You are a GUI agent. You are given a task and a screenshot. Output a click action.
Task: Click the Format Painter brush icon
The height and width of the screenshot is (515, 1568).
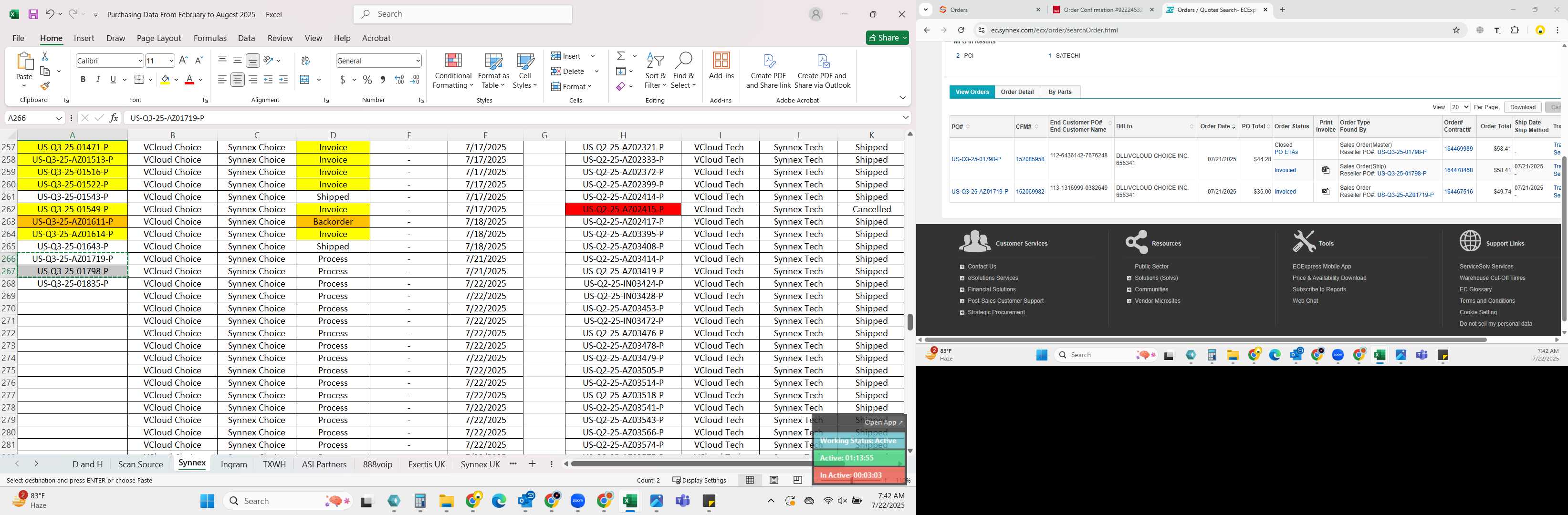[x=44, y=86]
